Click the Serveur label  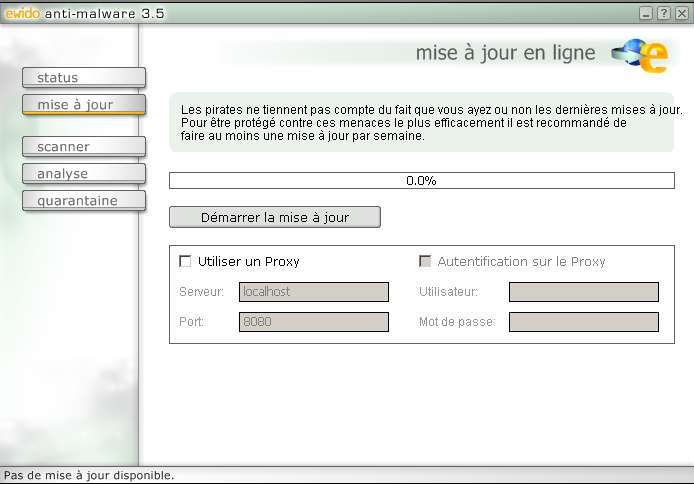[201, 292]
